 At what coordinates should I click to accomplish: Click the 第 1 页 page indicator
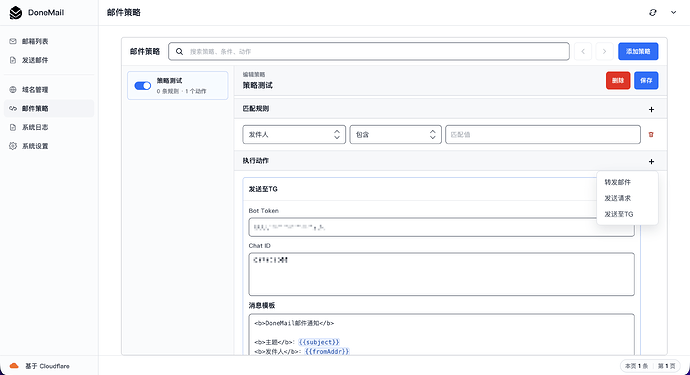pos(666,366)
